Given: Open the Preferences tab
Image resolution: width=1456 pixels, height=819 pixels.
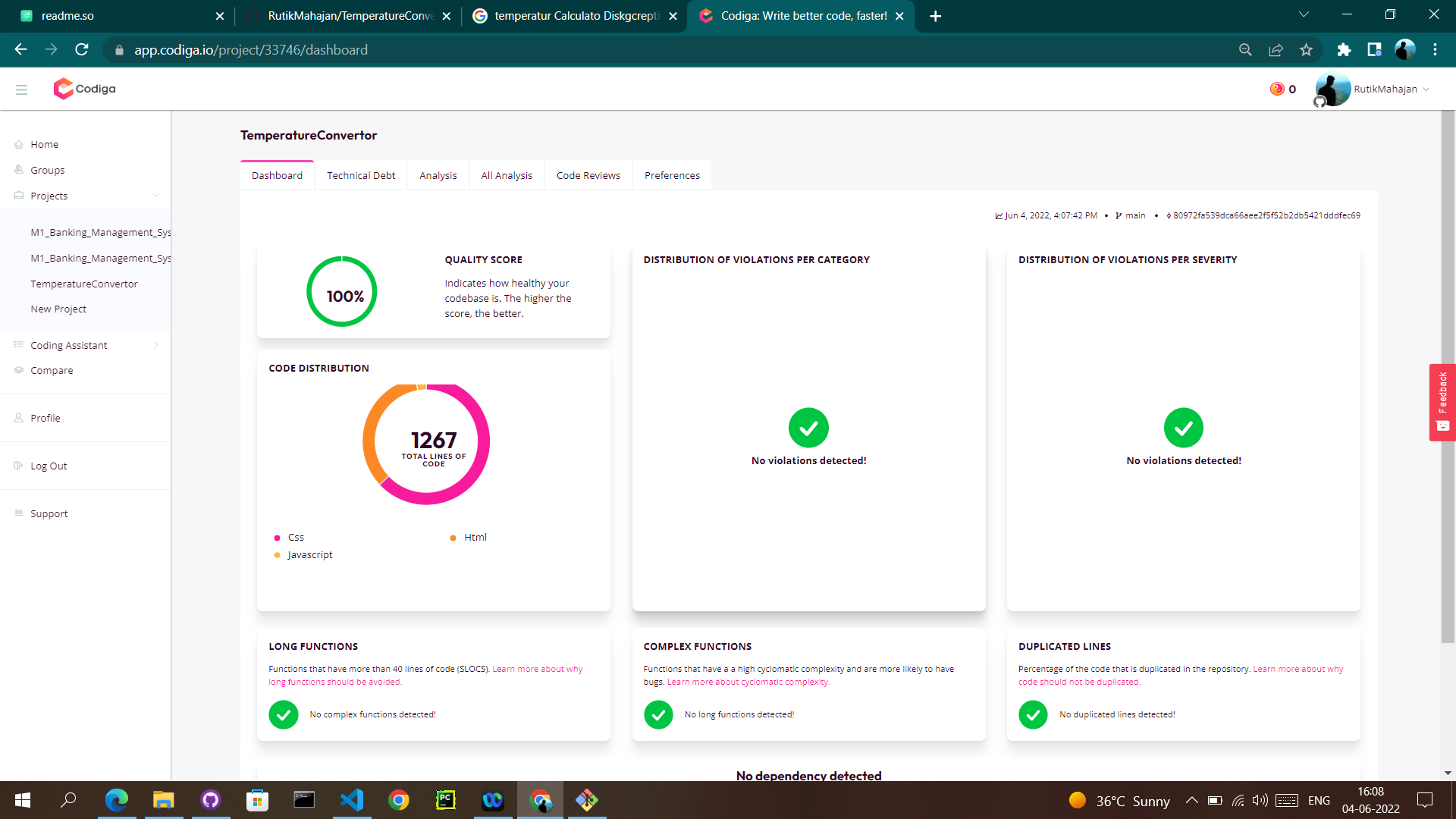Looking at the screenshot, I should [x=672, y=175].
